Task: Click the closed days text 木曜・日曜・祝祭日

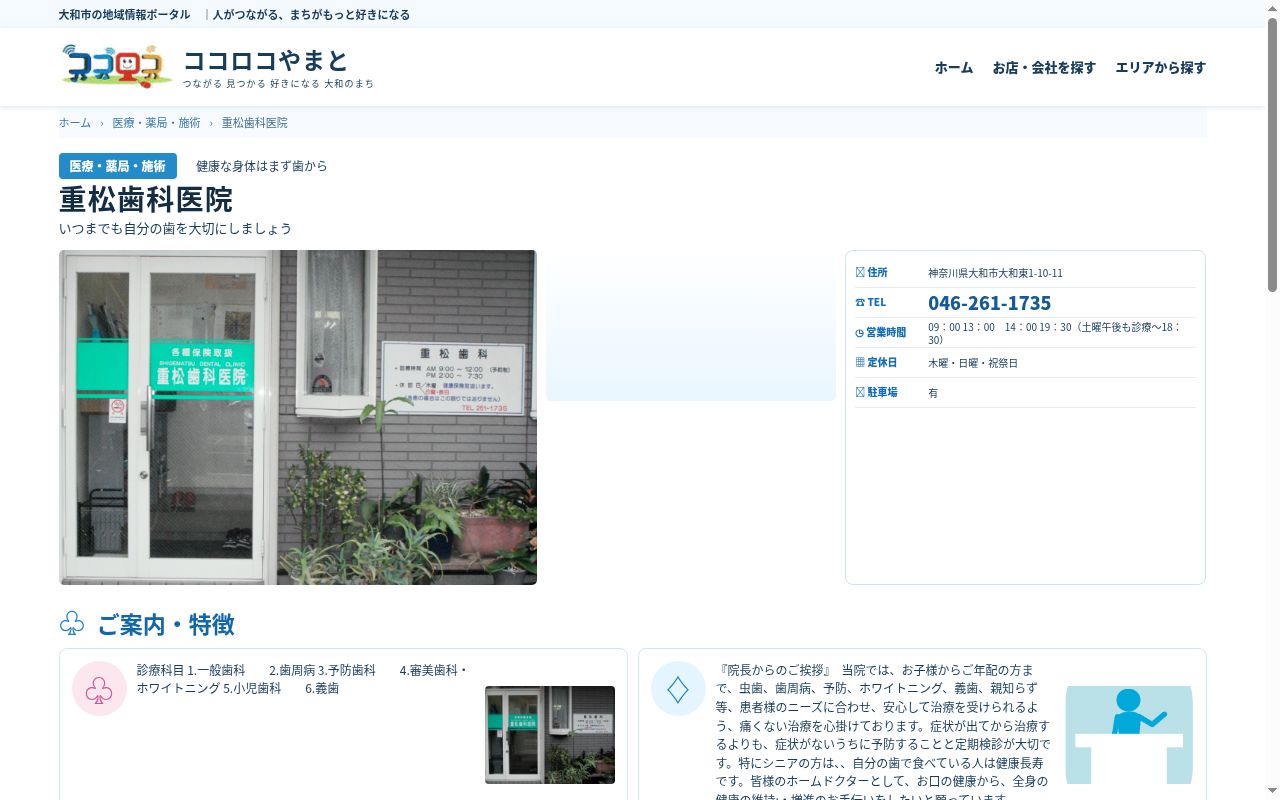Action: (973, 363)
